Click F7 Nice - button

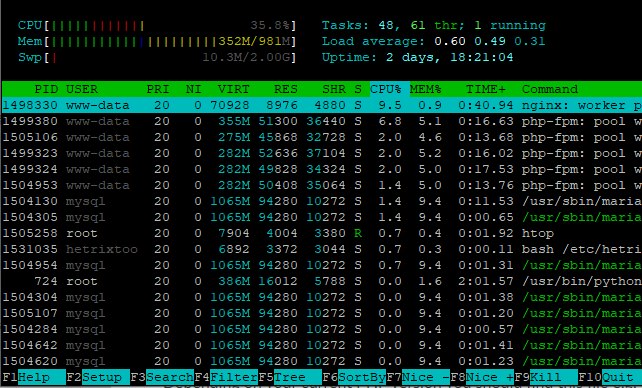point(418,377)
